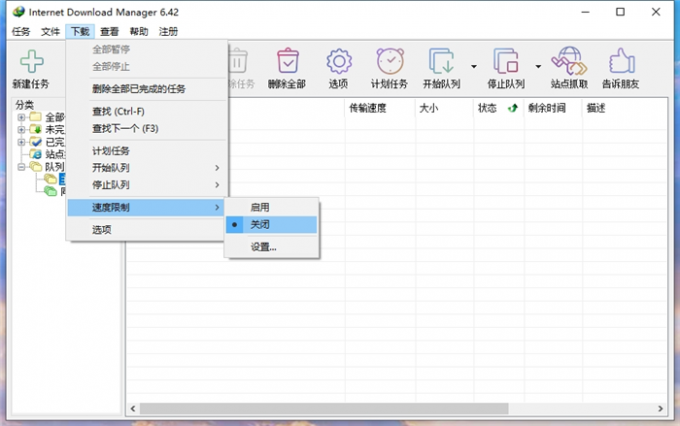Collapse the 队列 tree node
680x426 pixels.
click(x=22, y=167)
